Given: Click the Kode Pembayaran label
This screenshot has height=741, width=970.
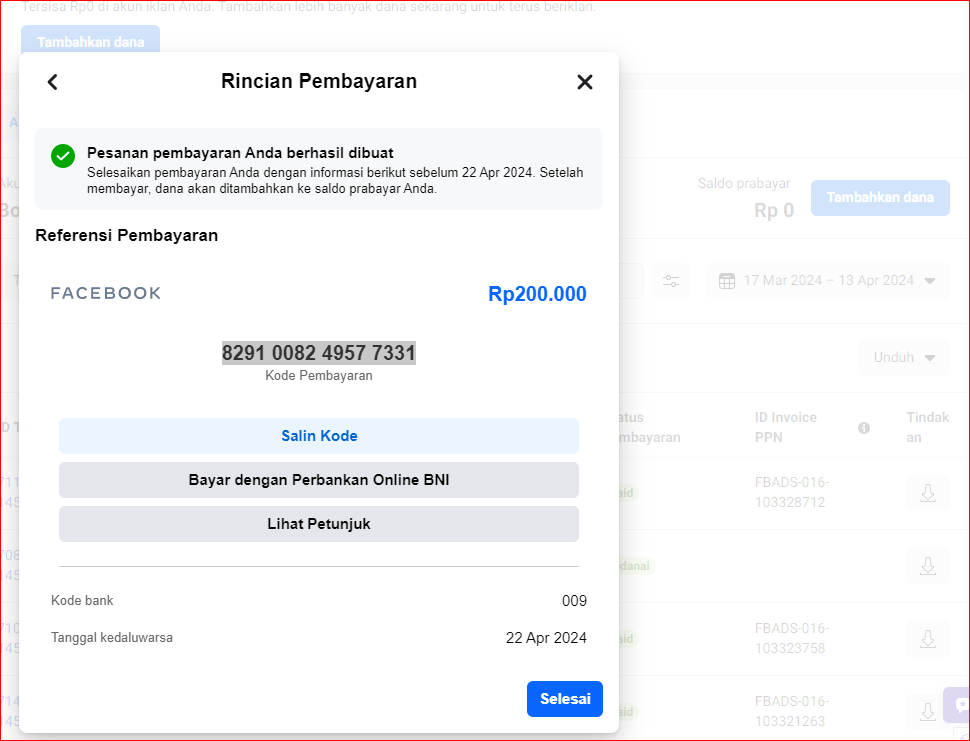Looking at the screenshot, I should 319,376.
